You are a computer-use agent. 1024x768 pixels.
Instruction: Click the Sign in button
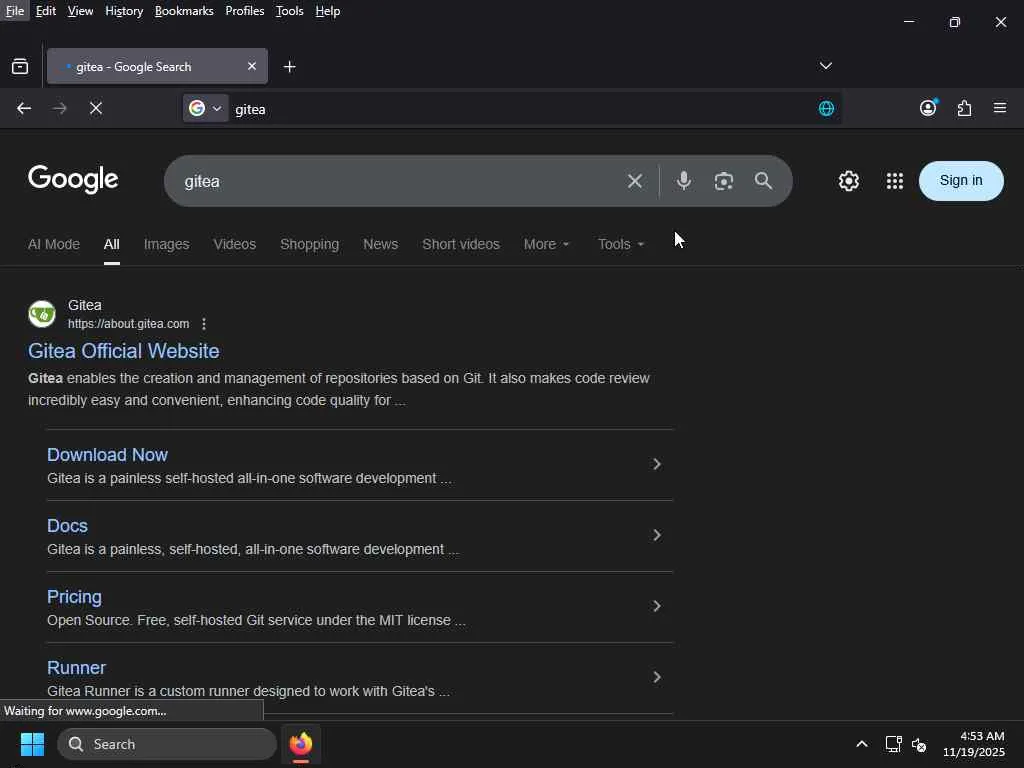[961, 181]
